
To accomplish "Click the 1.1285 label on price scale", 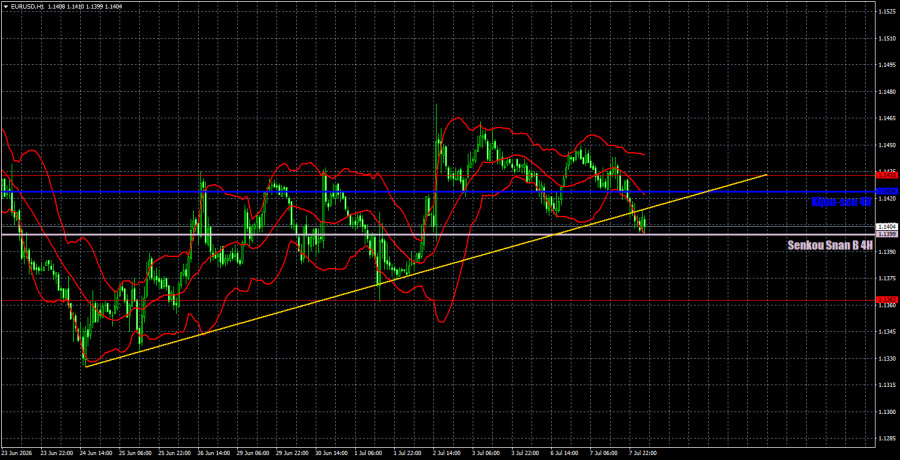I will pos(887,439).
